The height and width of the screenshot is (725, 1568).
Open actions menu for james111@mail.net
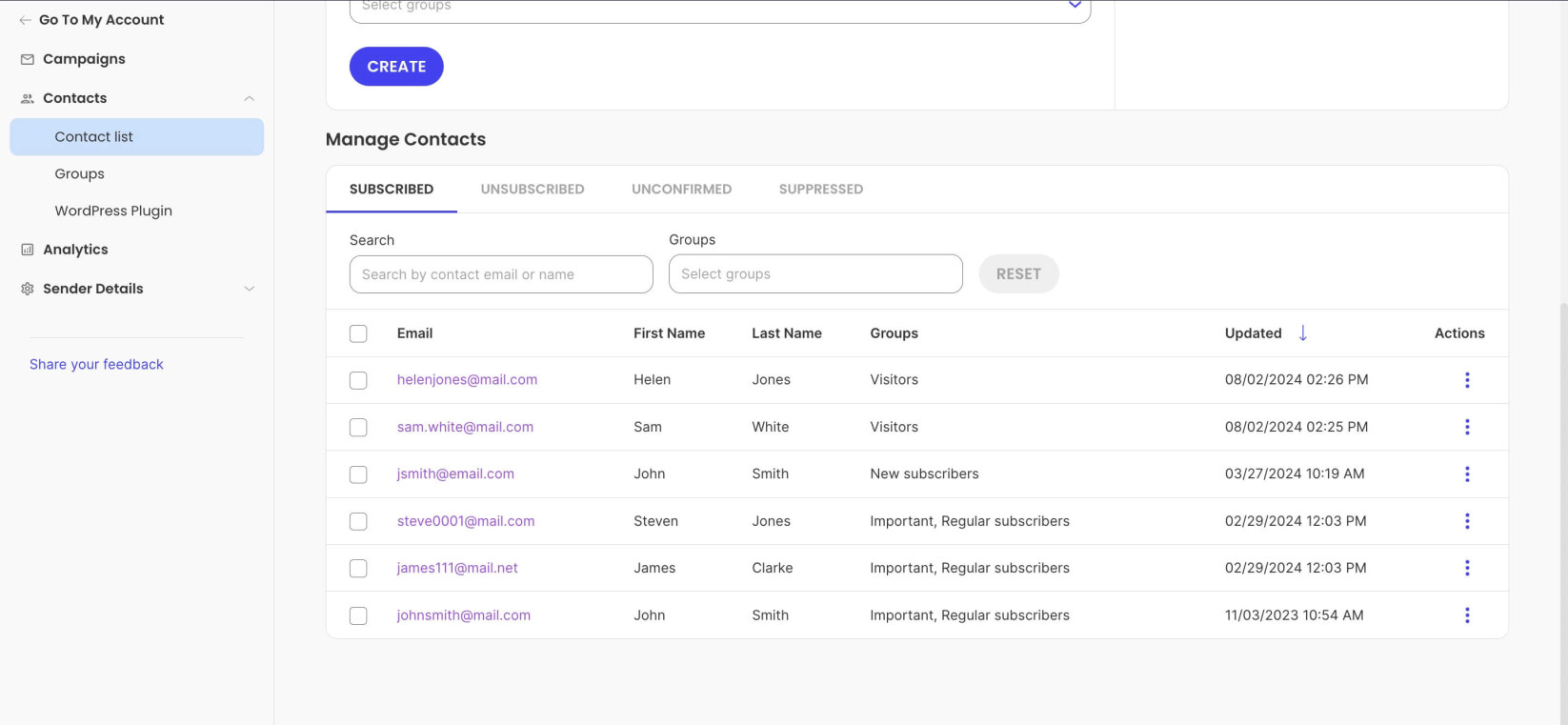(1467, 568)
